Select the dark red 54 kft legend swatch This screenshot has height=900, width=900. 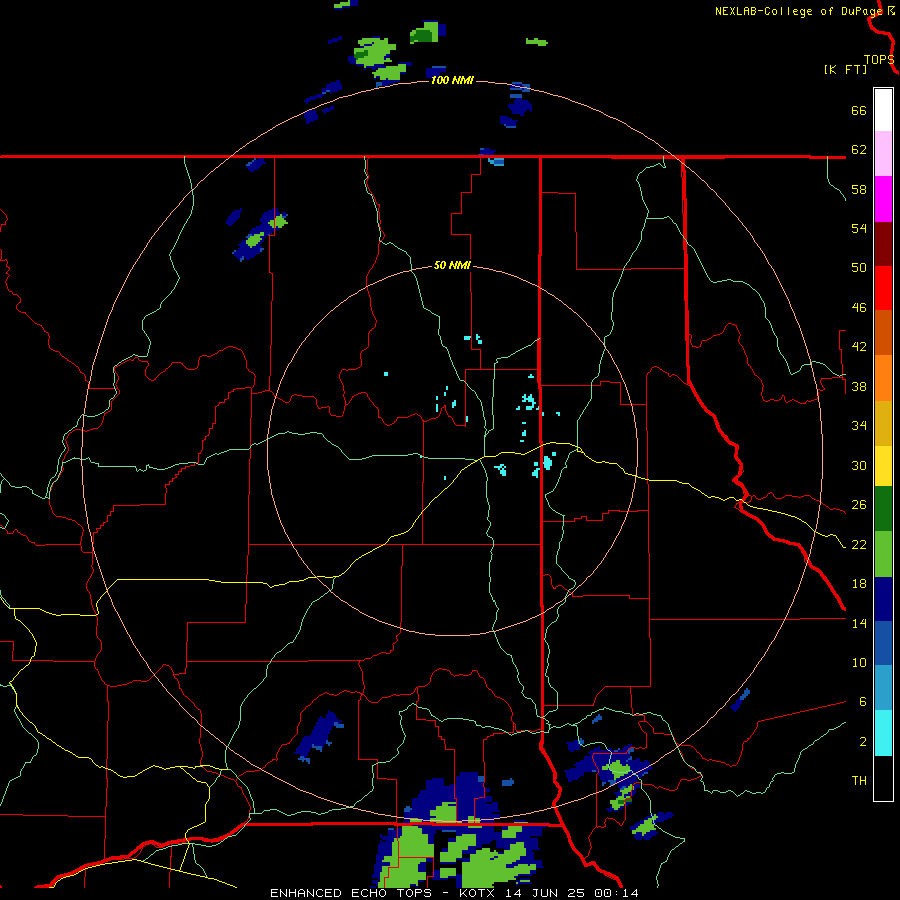coord(883,244)
